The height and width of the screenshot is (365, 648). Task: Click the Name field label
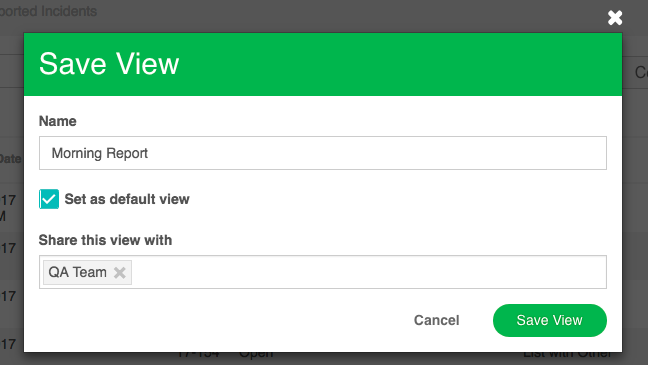tap(57, 121)
